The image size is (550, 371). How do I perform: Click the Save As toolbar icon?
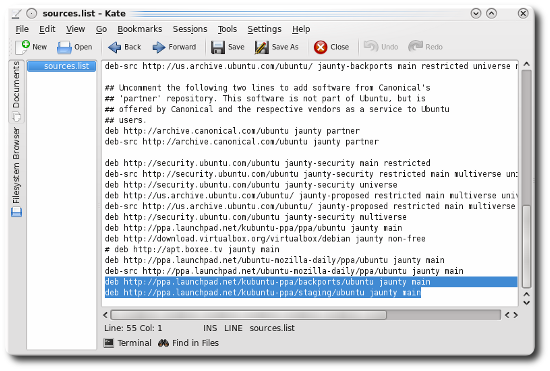(262, 47)
